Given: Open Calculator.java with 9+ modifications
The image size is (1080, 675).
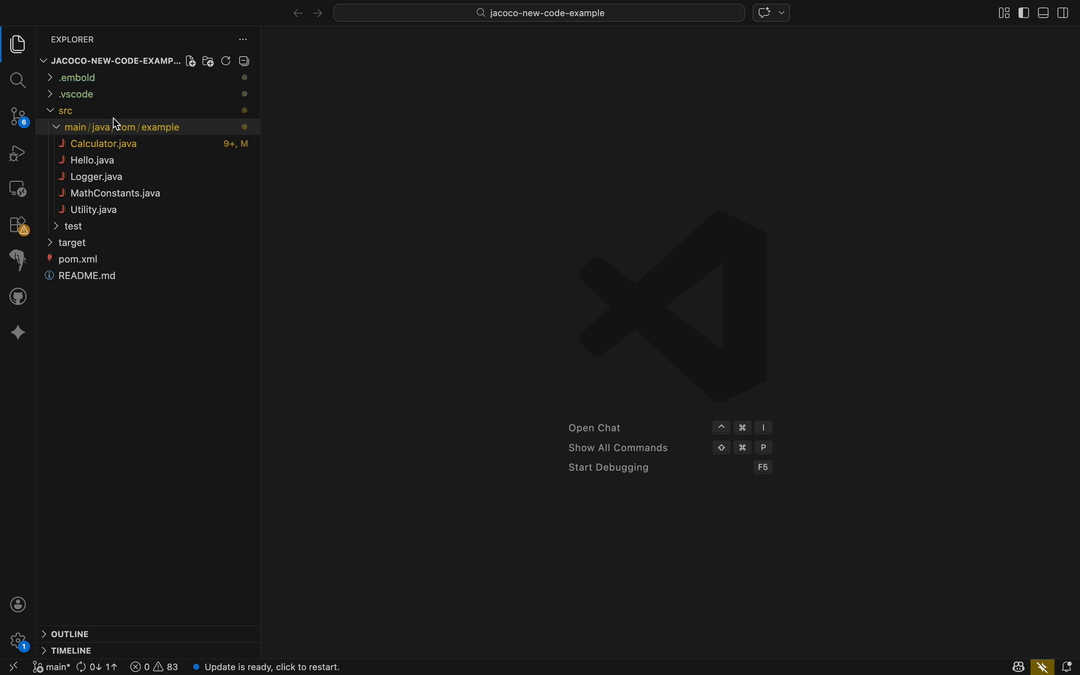Looking at the screenshot, I should tap(103, 143).
